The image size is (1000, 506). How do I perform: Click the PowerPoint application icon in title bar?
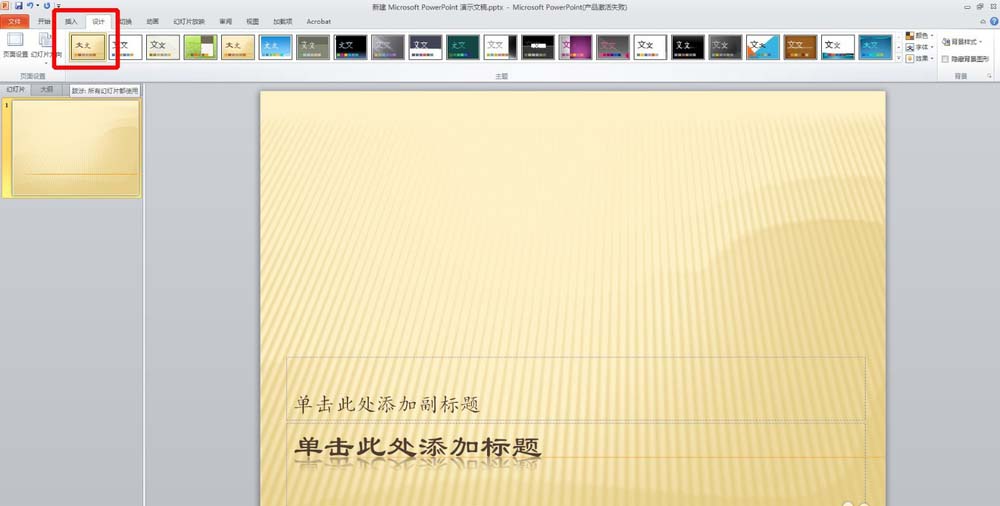(5, 6)
